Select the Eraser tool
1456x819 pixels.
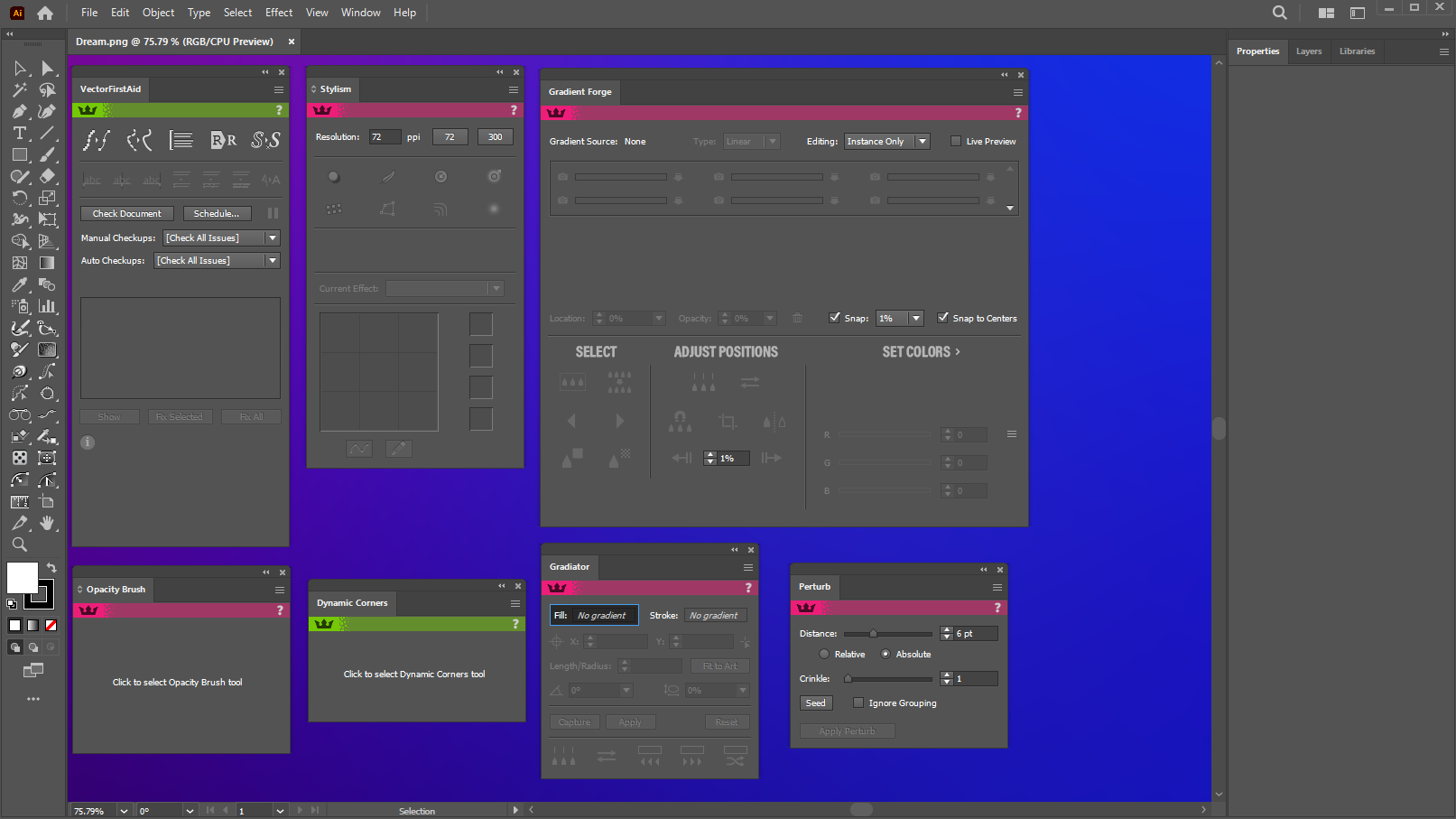tap(48, 177)
